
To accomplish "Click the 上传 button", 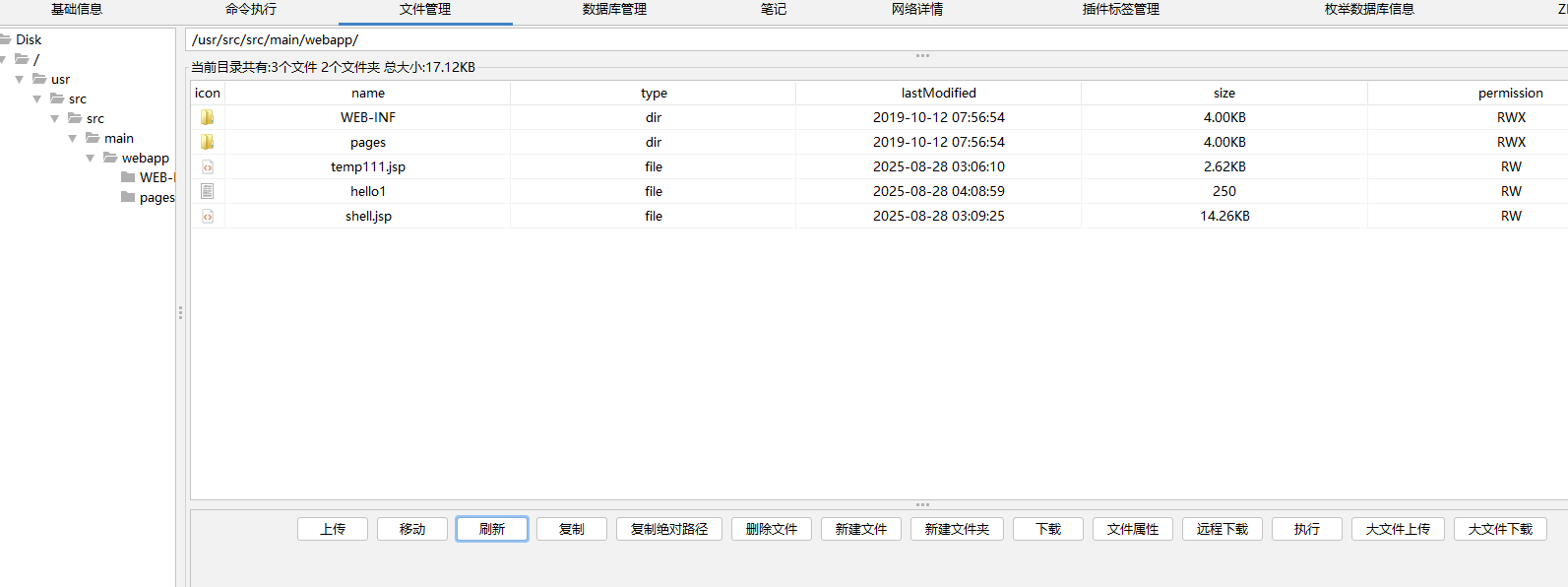I will coord(333,529).
